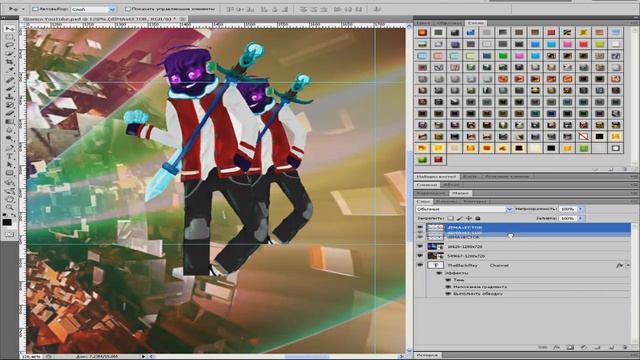Toggle the Автовыбор checkbox
Image resolution: width=640 pixels, height=360 pixels.
pyautogui.click(x=35, y=9)
